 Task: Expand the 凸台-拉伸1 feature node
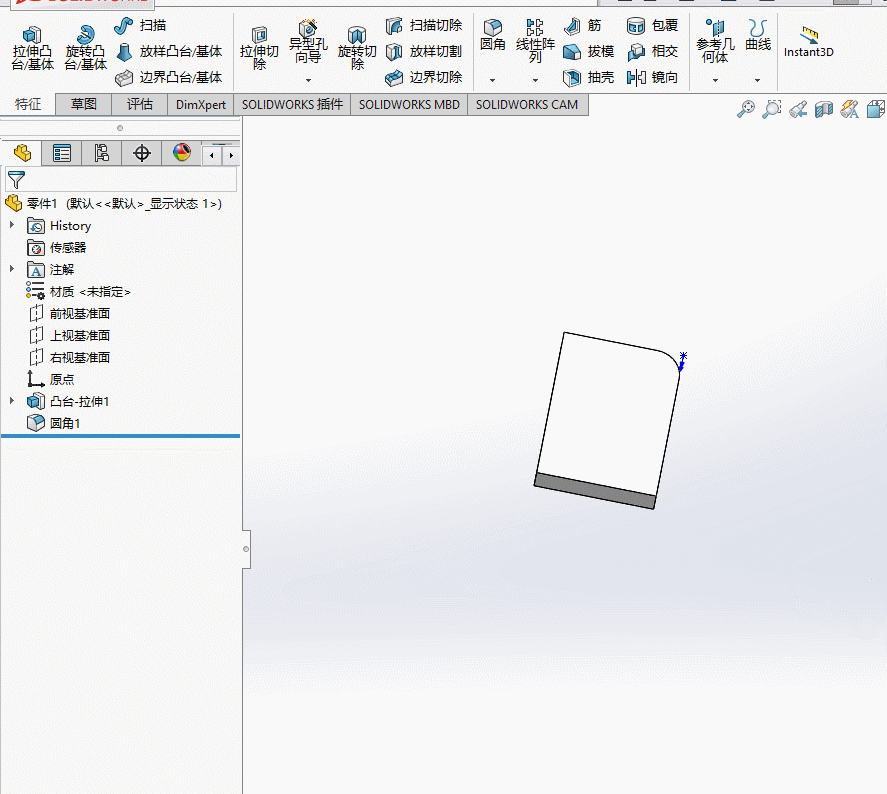tap(12, 401)
